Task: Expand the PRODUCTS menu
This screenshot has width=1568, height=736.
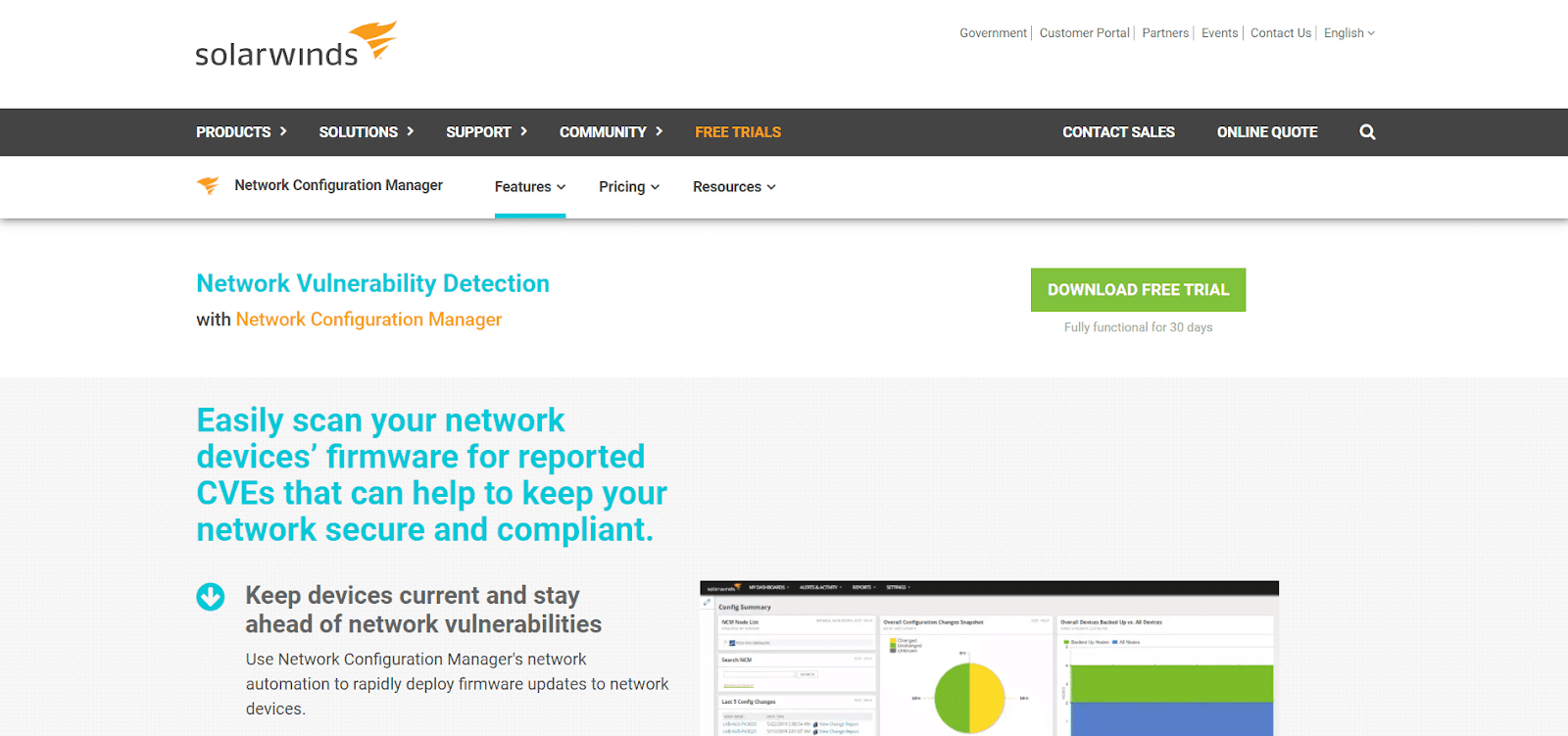Action: point(241,132)
